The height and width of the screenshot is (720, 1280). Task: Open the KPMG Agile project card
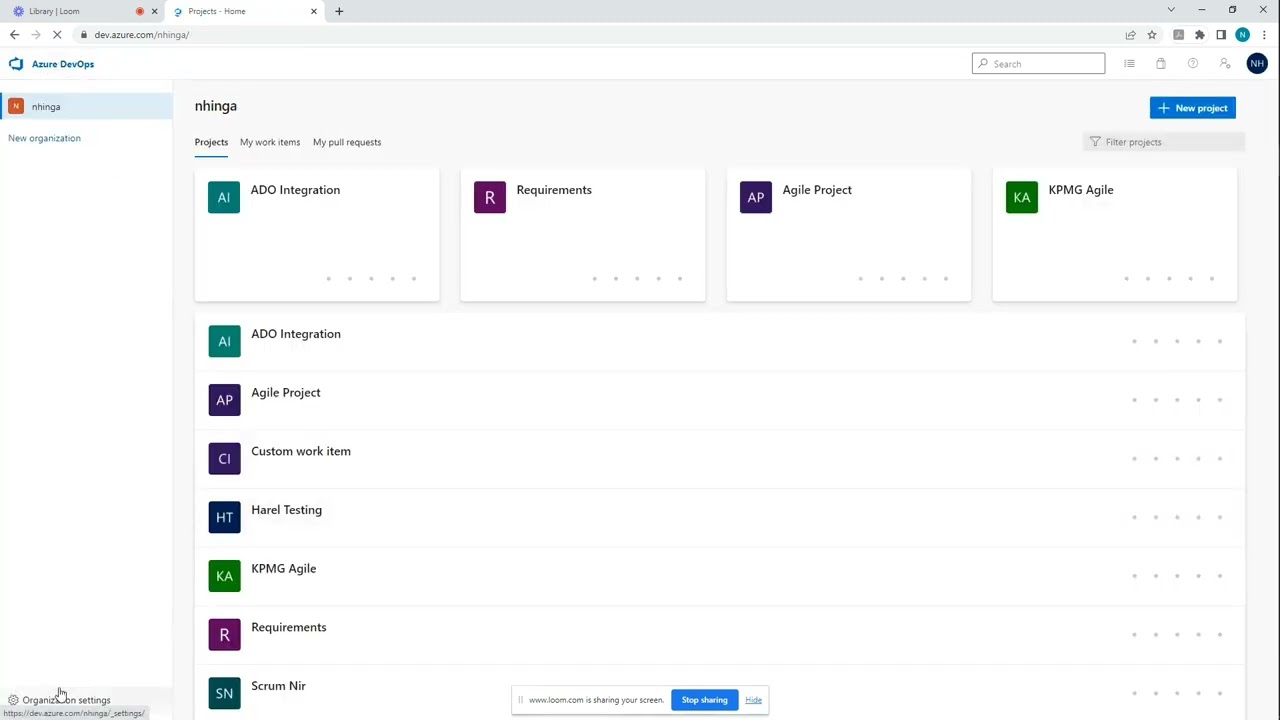coord(1115,235)
